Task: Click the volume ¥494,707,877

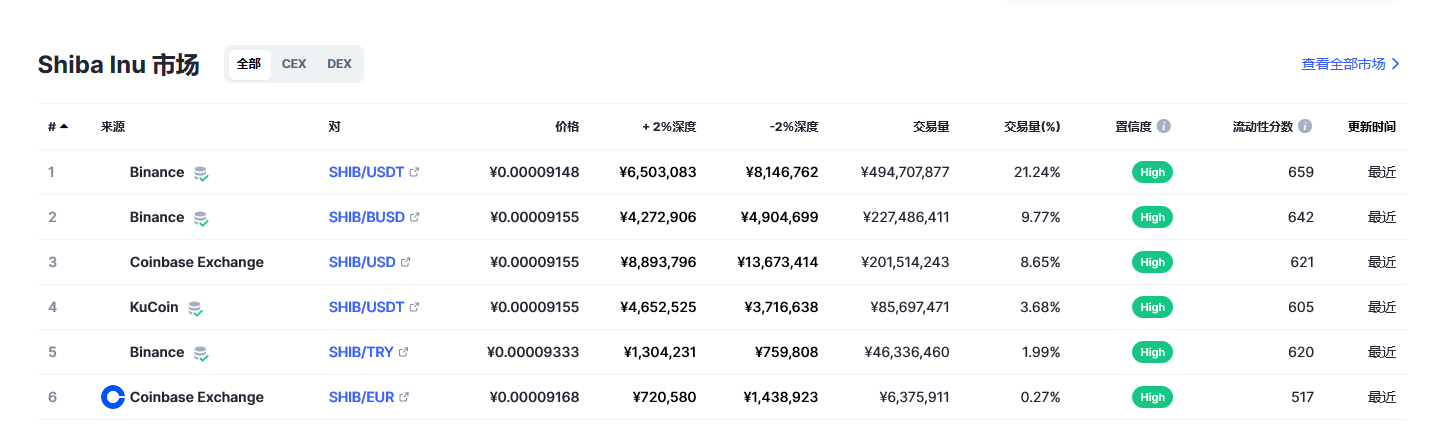Action: coord(905,172)
